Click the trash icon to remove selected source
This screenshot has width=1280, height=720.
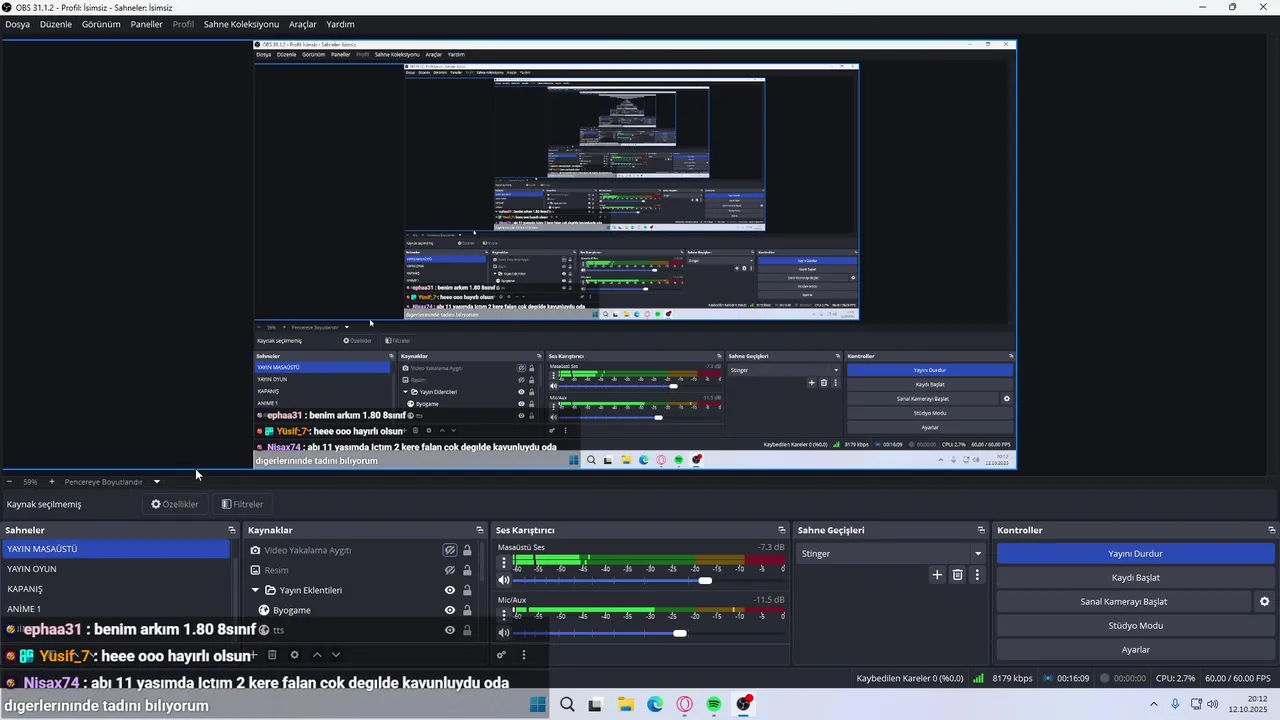coord(272,655)
